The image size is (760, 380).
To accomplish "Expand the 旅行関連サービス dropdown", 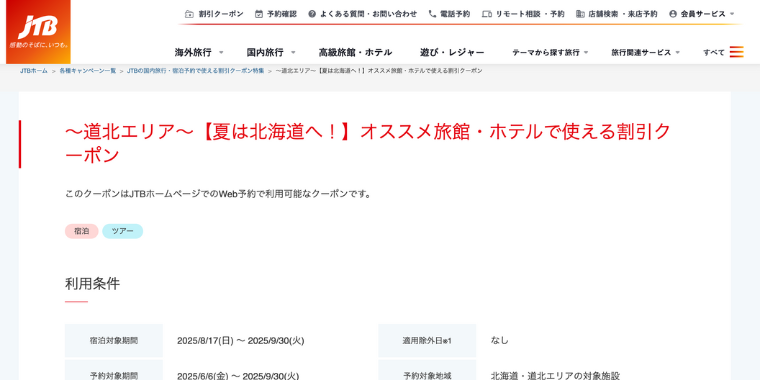I will 646,52.
